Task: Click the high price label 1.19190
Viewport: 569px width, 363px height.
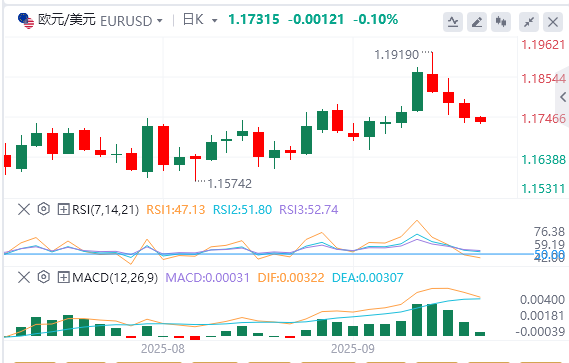Action: (396, 55)
